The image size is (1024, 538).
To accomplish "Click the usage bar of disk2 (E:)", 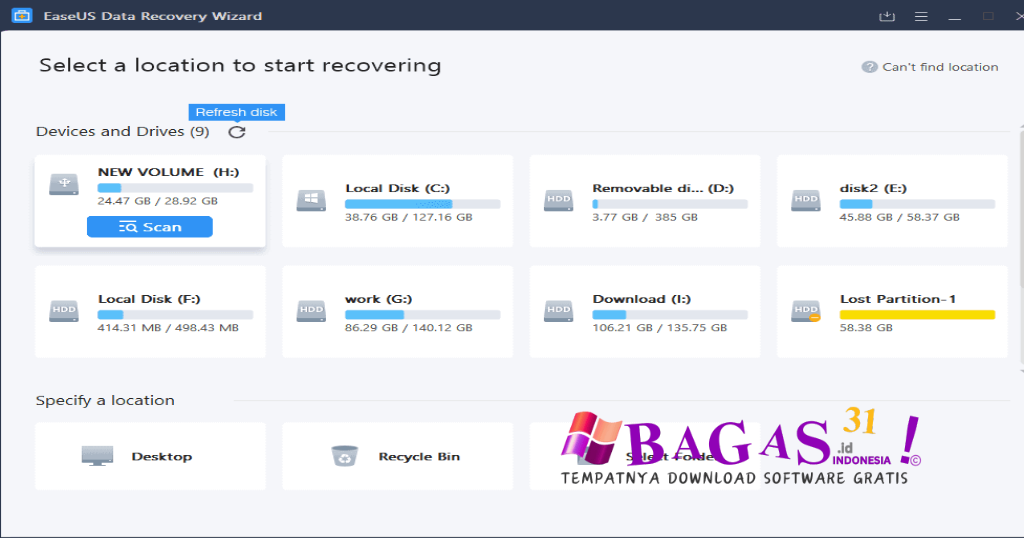I will (x=917, y=204).
